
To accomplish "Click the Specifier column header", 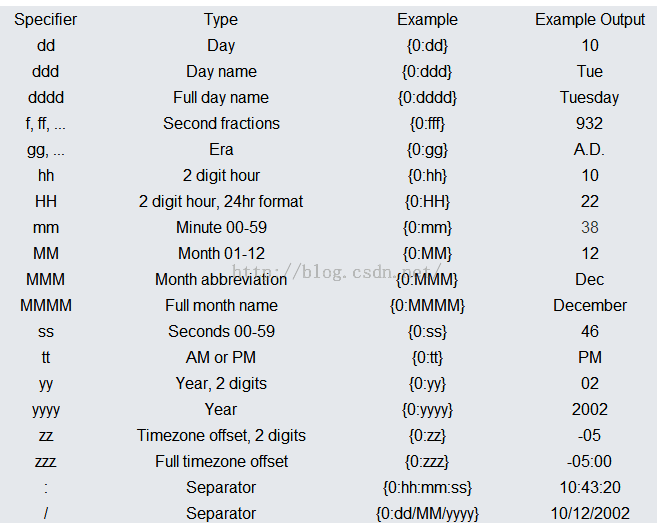I will click(x=45, y=20).
